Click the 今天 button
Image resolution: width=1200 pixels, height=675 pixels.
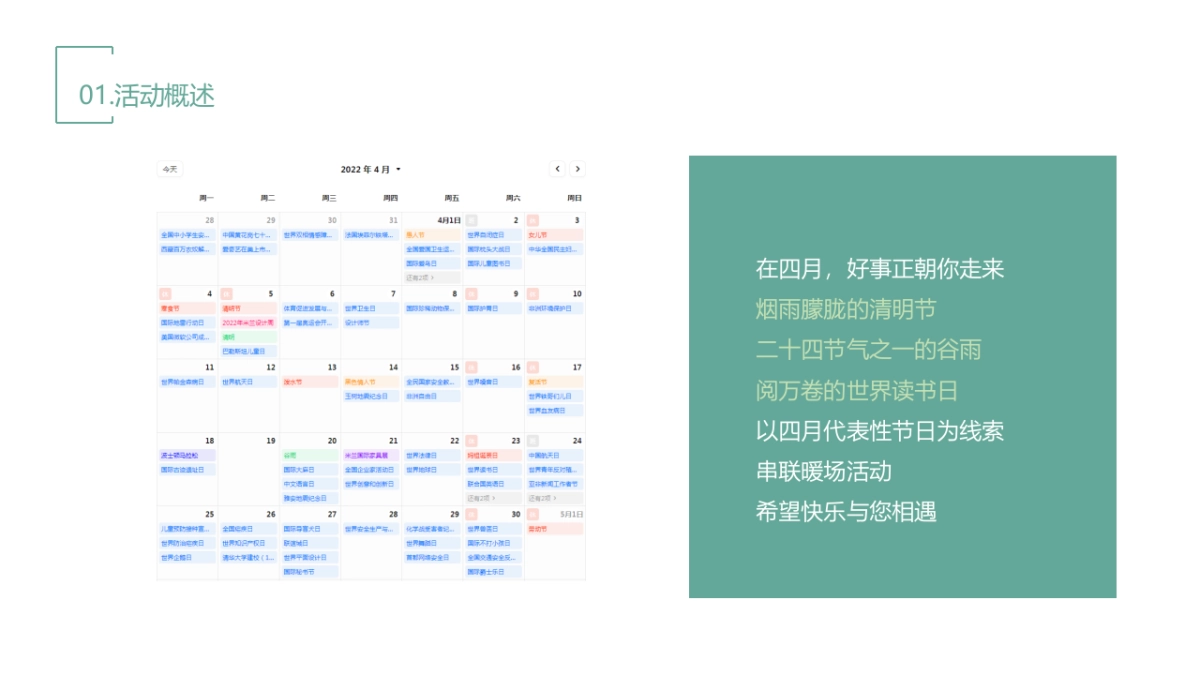pos(168,169)
